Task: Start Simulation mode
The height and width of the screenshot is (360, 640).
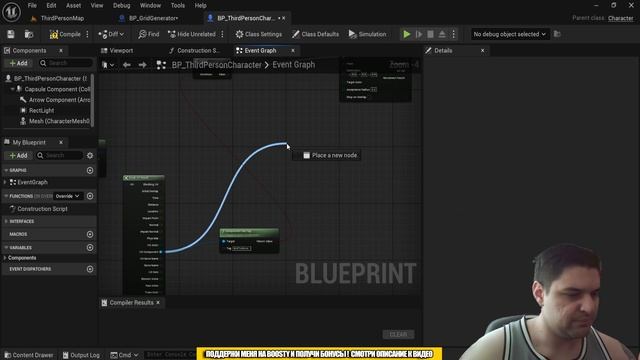Action: pyautogui.click(x=367, y=34)
